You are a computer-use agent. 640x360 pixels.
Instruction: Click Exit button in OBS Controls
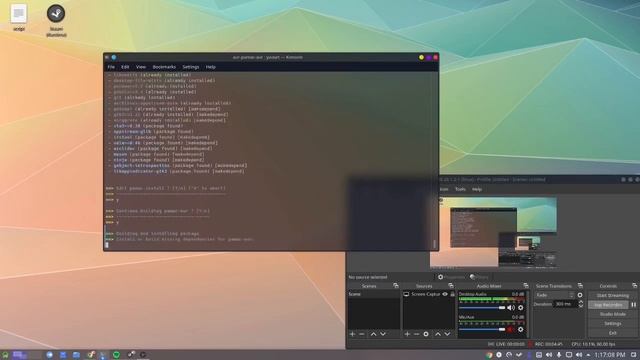(x=612, y=333)
